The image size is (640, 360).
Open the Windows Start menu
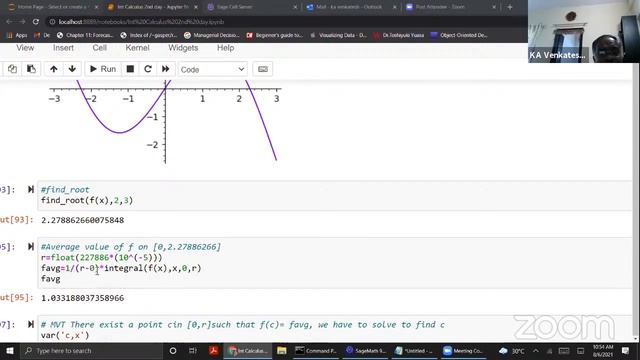9,351
